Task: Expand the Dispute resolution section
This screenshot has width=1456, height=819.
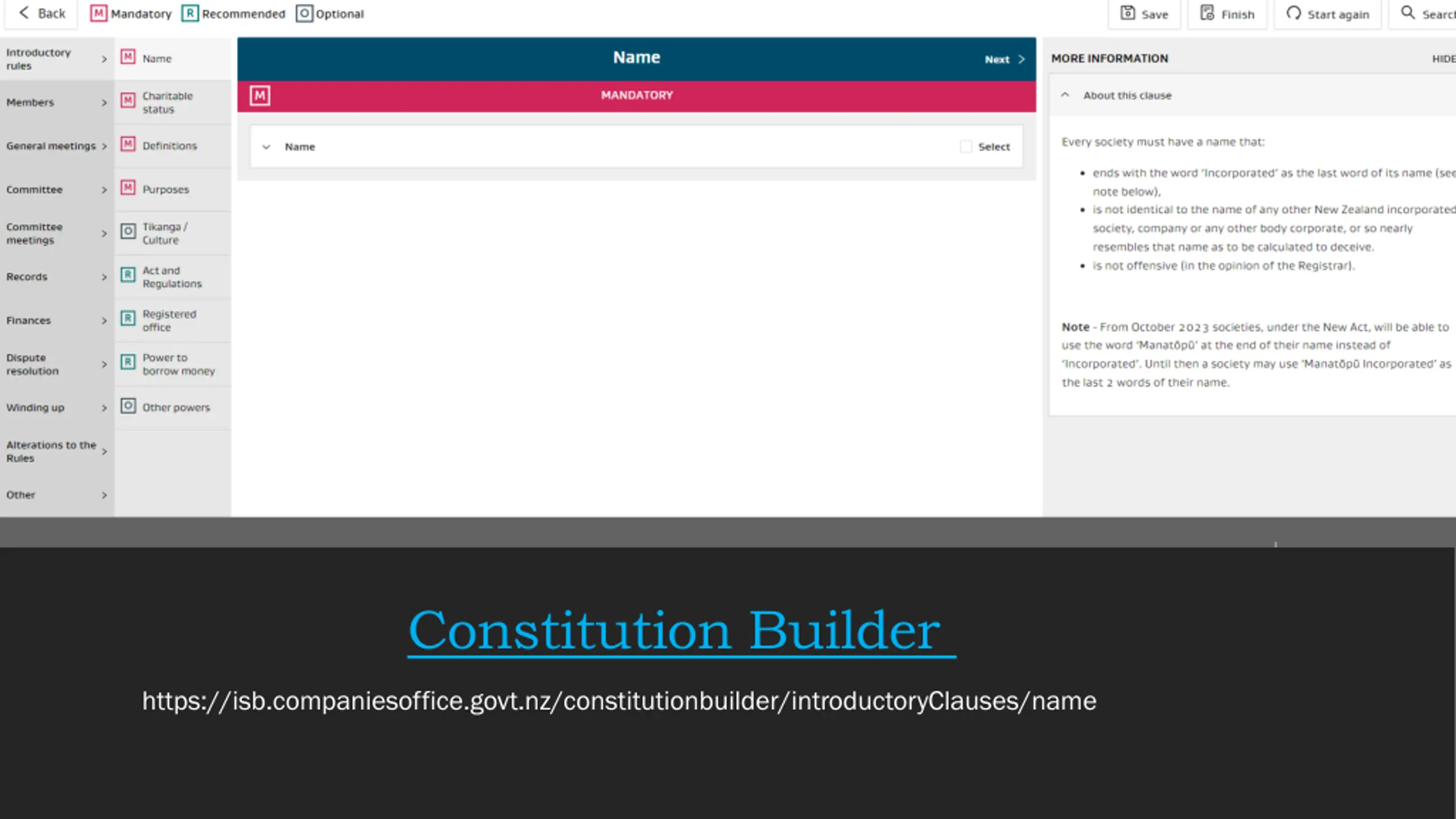Action: point(57,364)
